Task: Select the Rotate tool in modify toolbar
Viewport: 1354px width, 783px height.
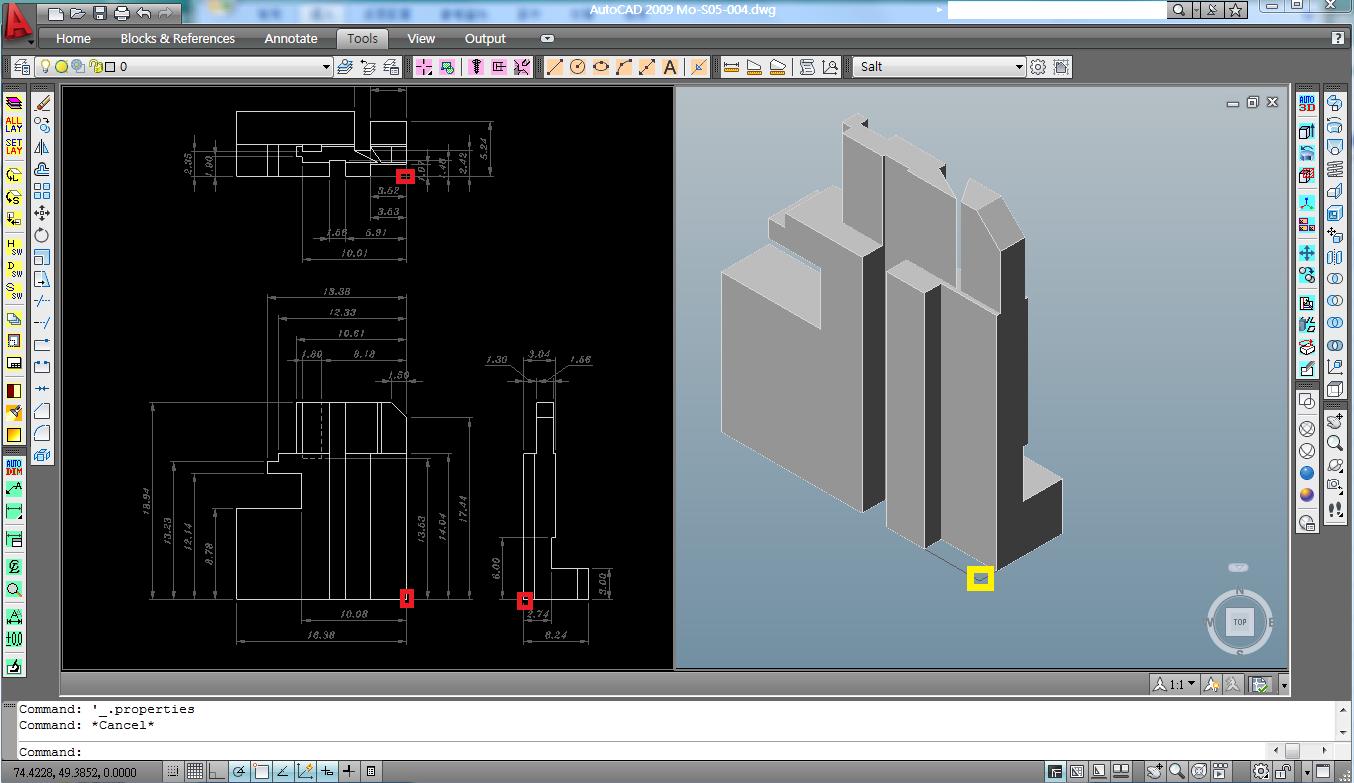Action: point(42,235)
